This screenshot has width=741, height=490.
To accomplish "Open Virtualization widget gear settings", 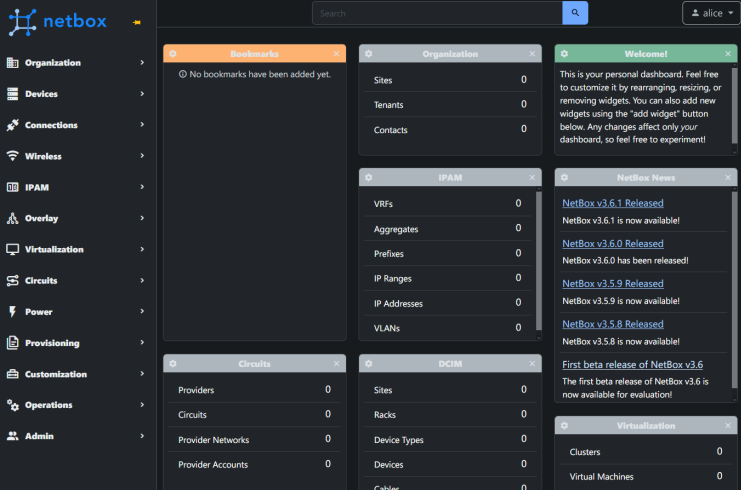I will coord(564,426).
